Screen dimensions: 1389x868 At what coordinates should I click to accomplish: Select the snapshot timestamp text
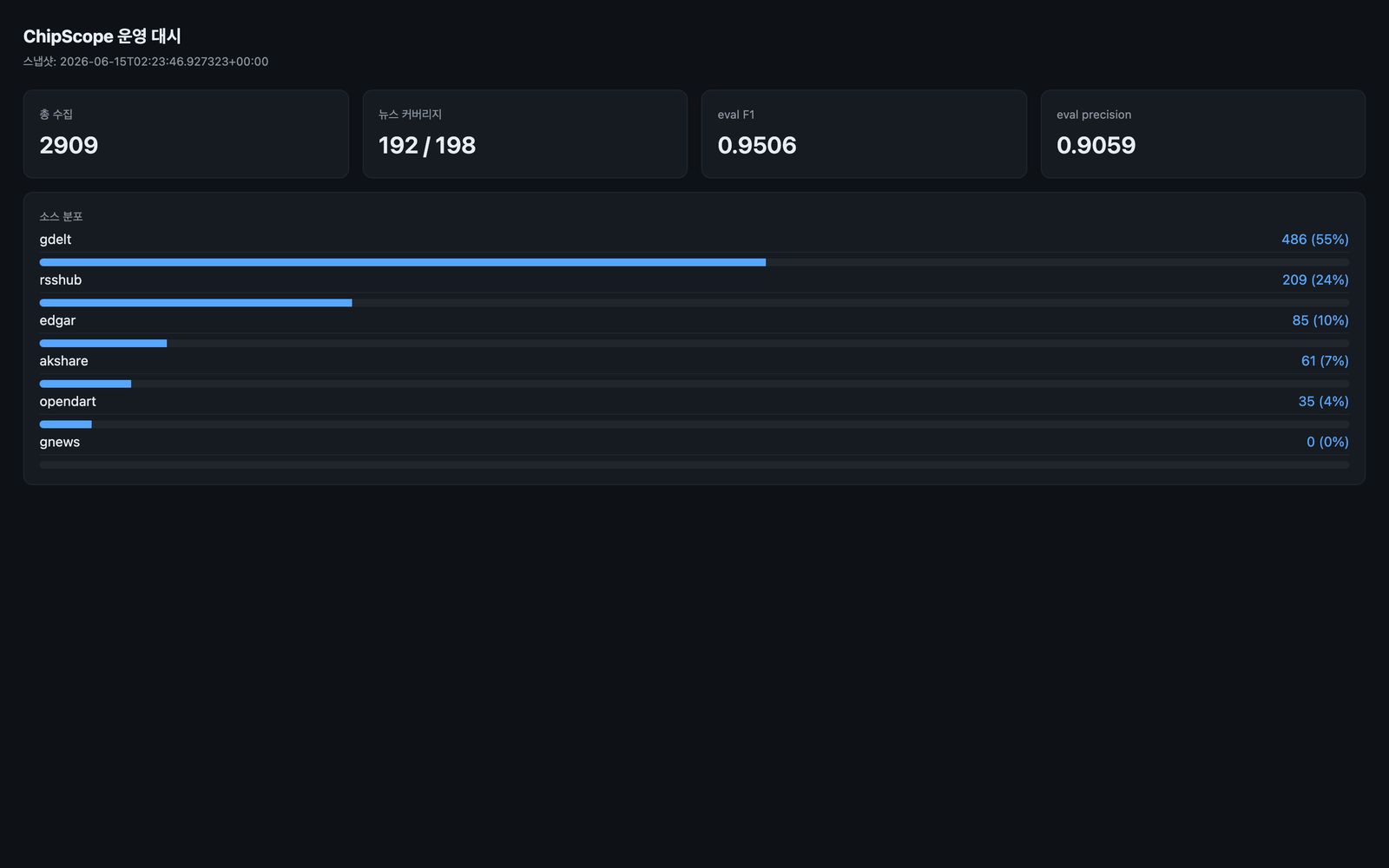click(146, 62)
